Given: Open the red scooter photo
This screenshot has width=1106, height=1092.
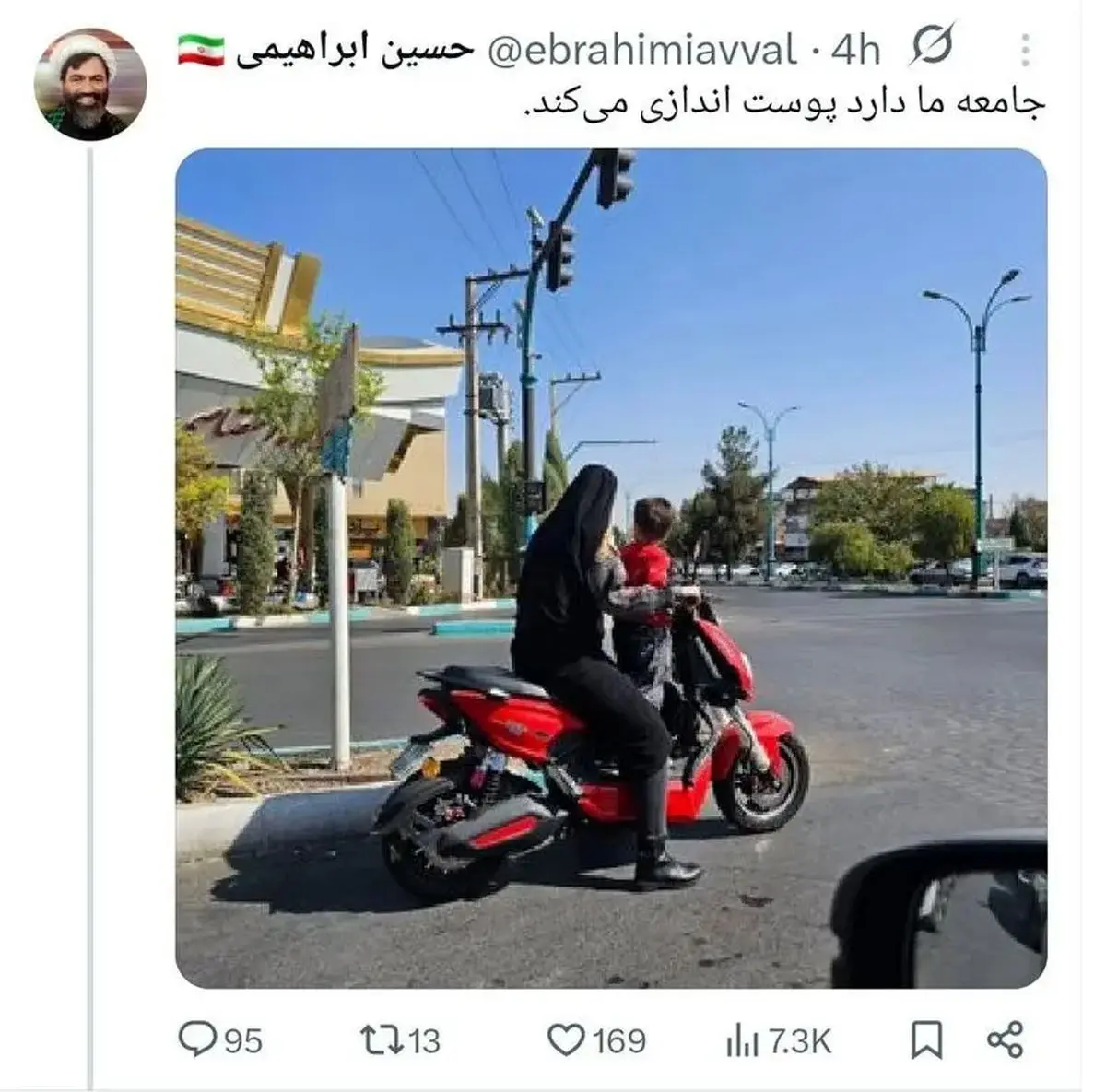Looking at the screenshot, I should 611,568.
